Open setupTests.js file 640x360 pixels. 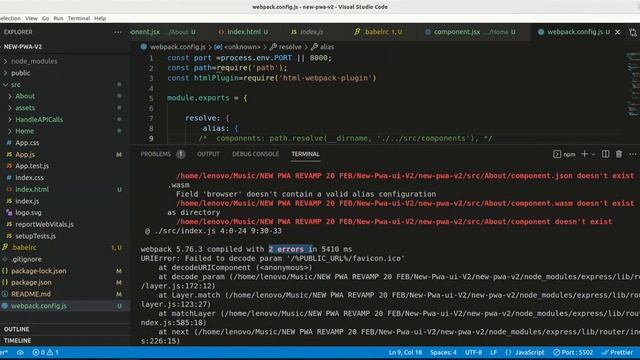(x=36, y=236)
